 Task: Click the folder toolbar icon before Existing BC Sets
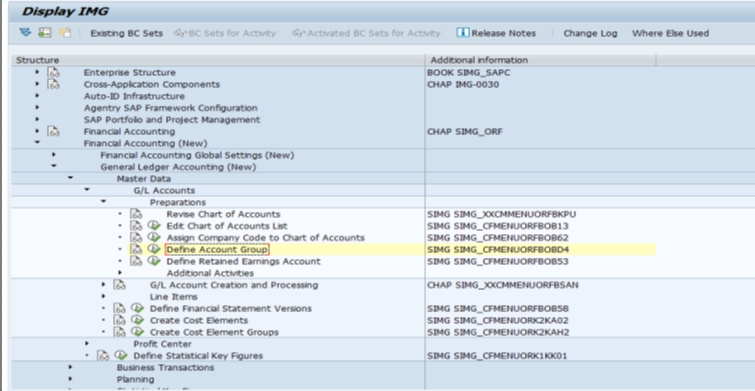pos(65,33)
